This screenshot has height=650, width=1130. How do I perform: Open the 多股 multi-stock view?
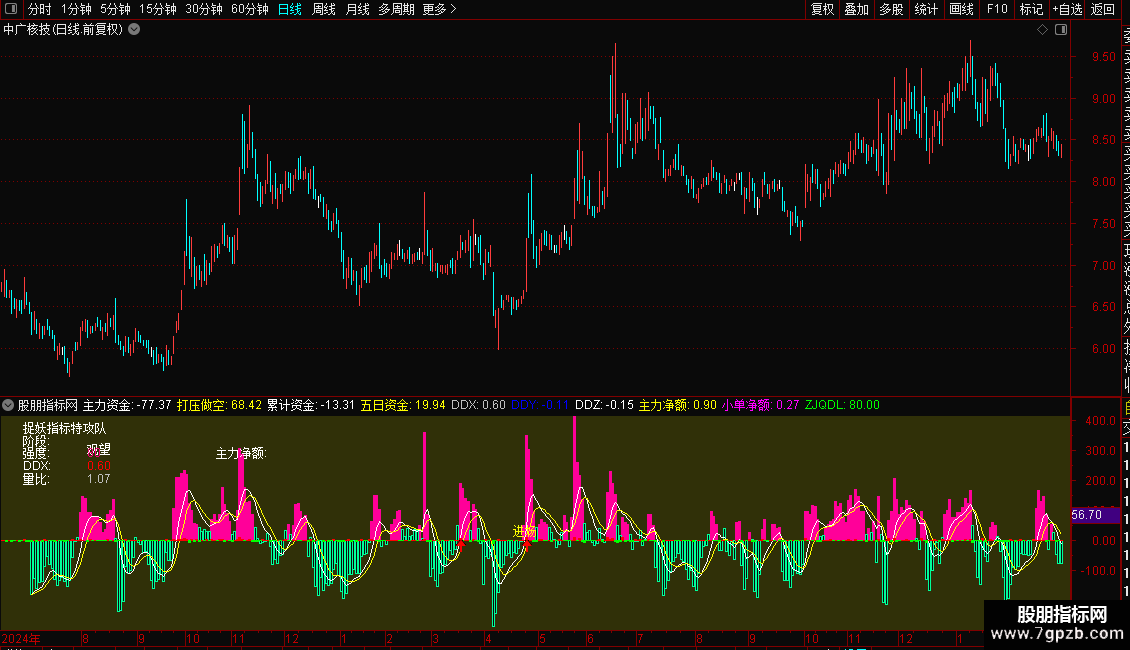click(x=891, y=10)
